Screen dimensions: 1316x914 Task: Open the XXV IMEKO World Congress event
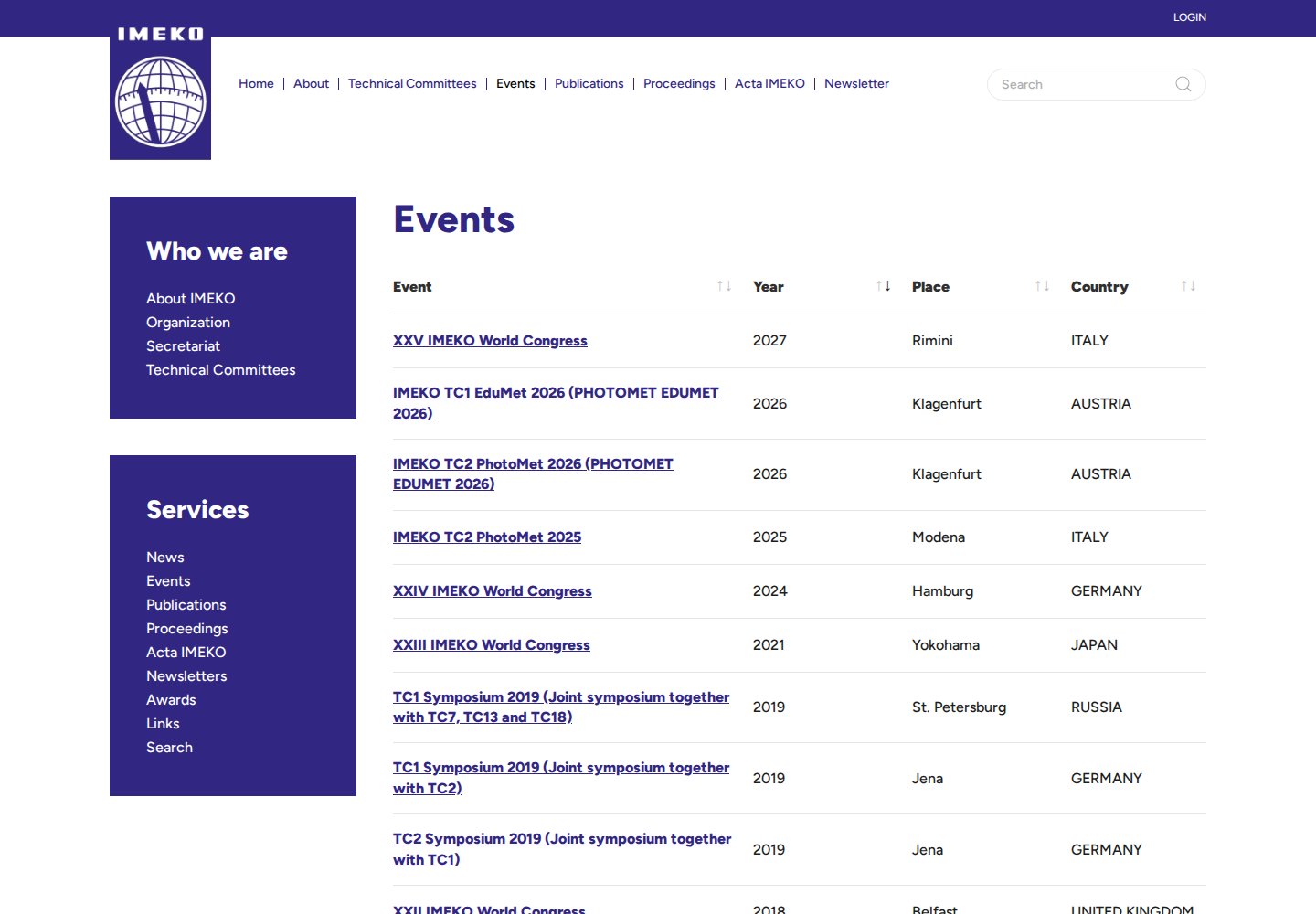pyautogui.click(x=490, y=340)
